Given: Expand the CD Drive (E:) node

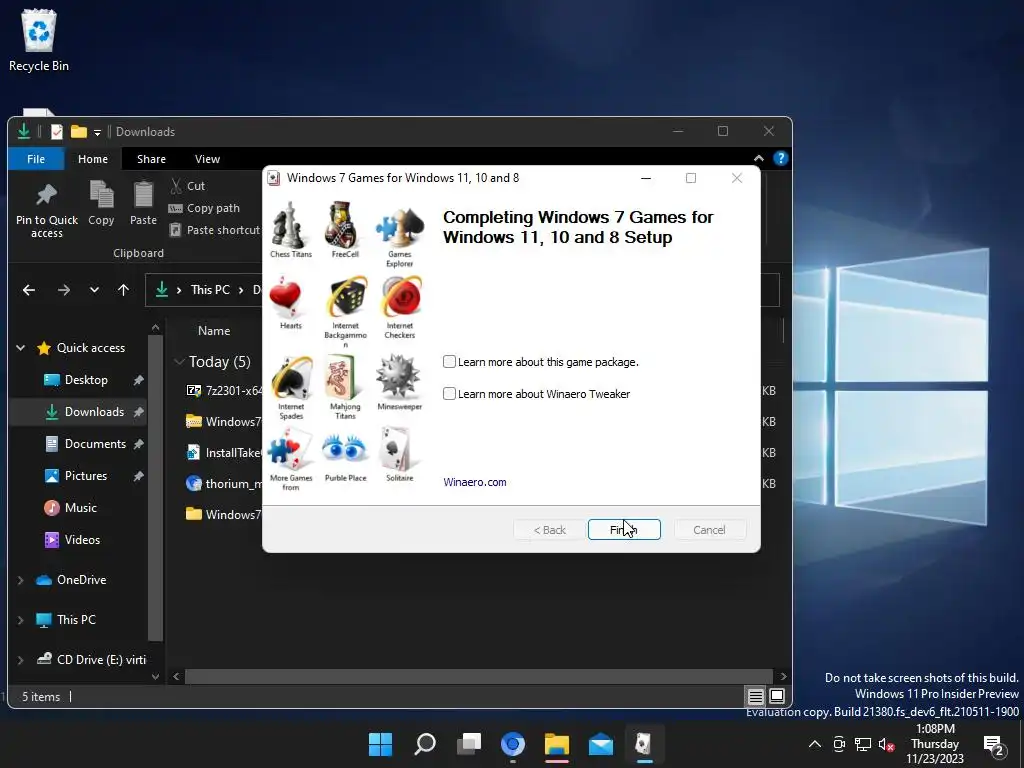Looking at the screenshot, I should 21,660.
